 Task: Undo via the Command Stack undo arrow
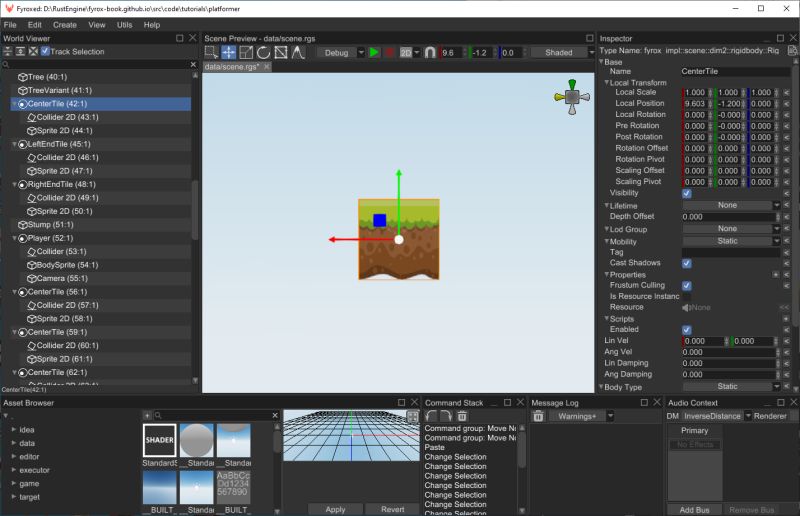click(431, 416)
